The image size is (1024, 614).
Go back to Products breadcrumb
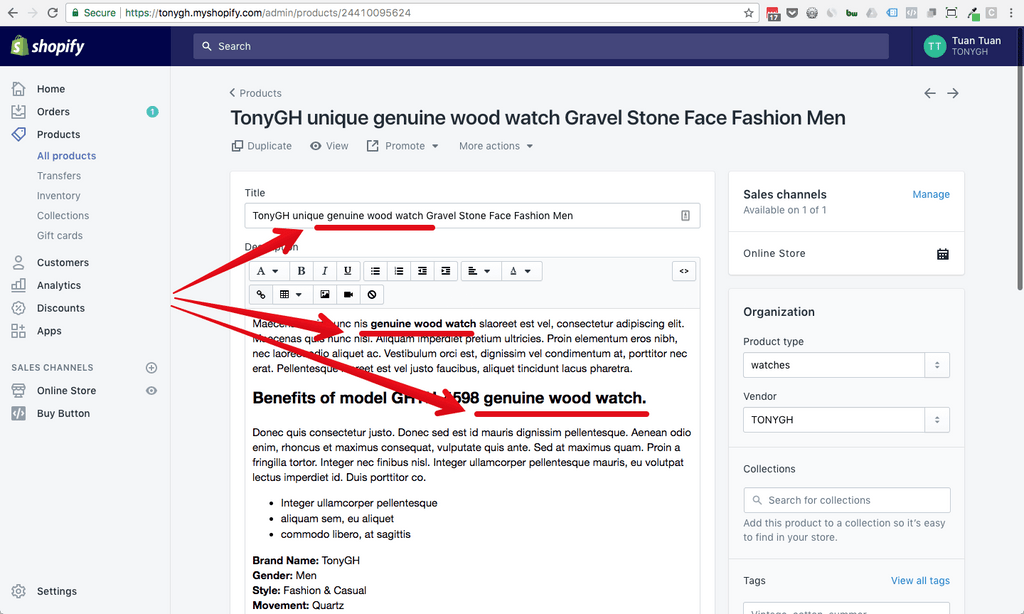(x=255, y=93)
